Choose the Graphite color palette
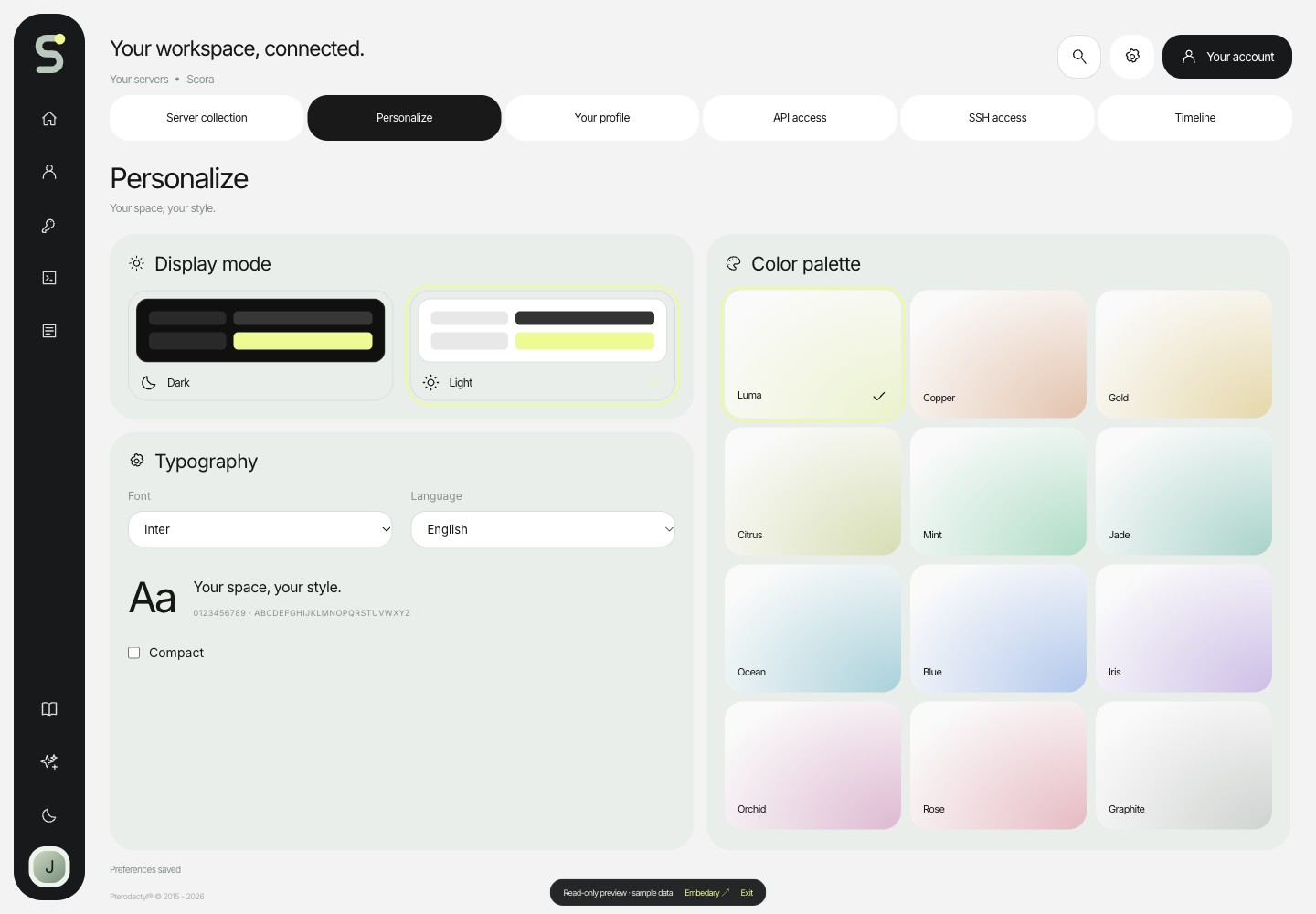The image size is (1316, 914). 1183,766
